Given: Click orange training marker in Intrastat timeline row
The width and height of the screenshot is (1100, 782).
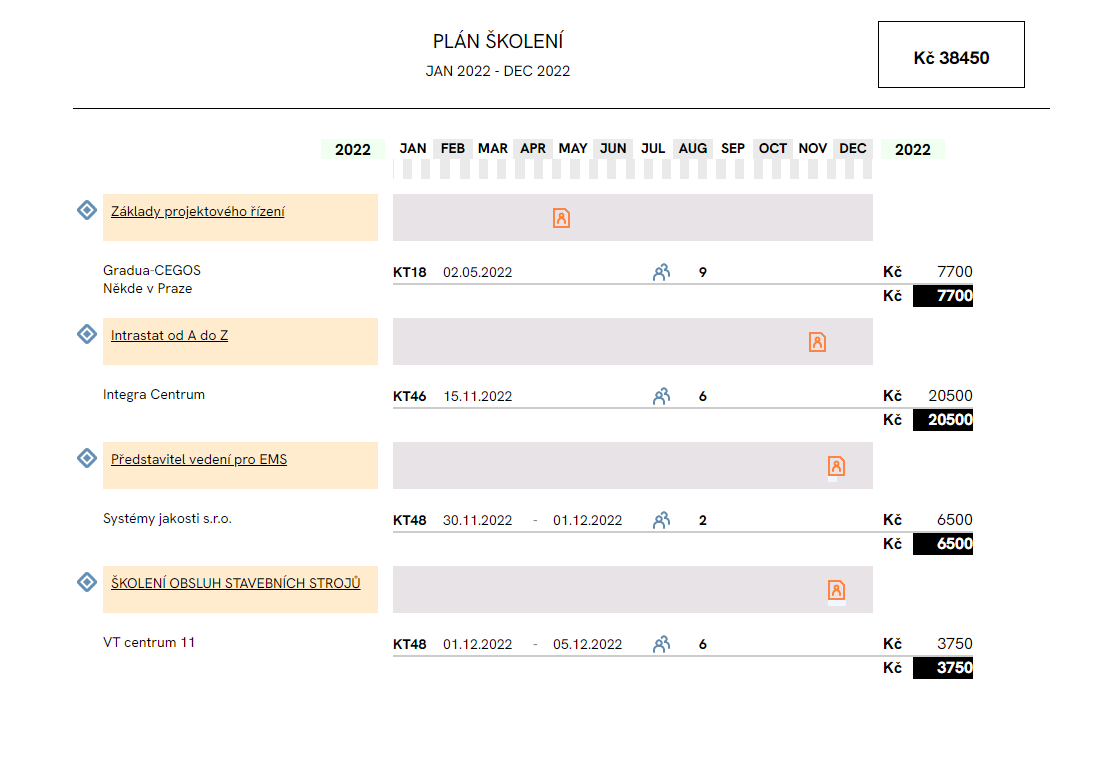Looking at the screenshot, I should click(817, 342).
